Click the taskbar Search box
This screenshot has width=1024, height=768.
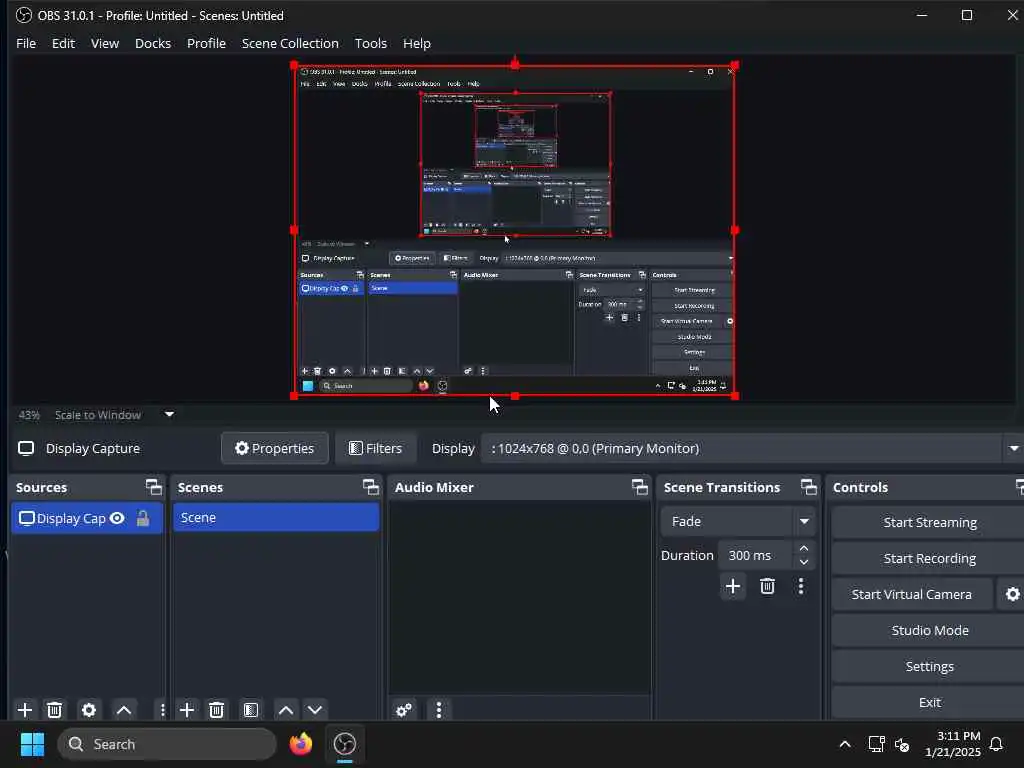click(x=167, y=744)
